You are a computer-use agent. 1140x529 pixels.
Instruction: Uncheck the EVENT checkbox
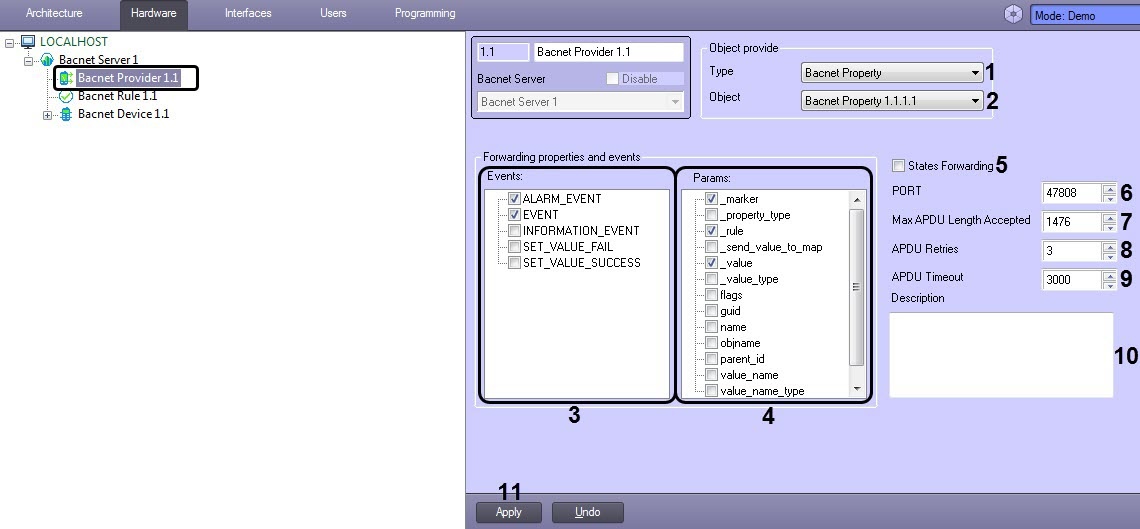tap(515, 214)
